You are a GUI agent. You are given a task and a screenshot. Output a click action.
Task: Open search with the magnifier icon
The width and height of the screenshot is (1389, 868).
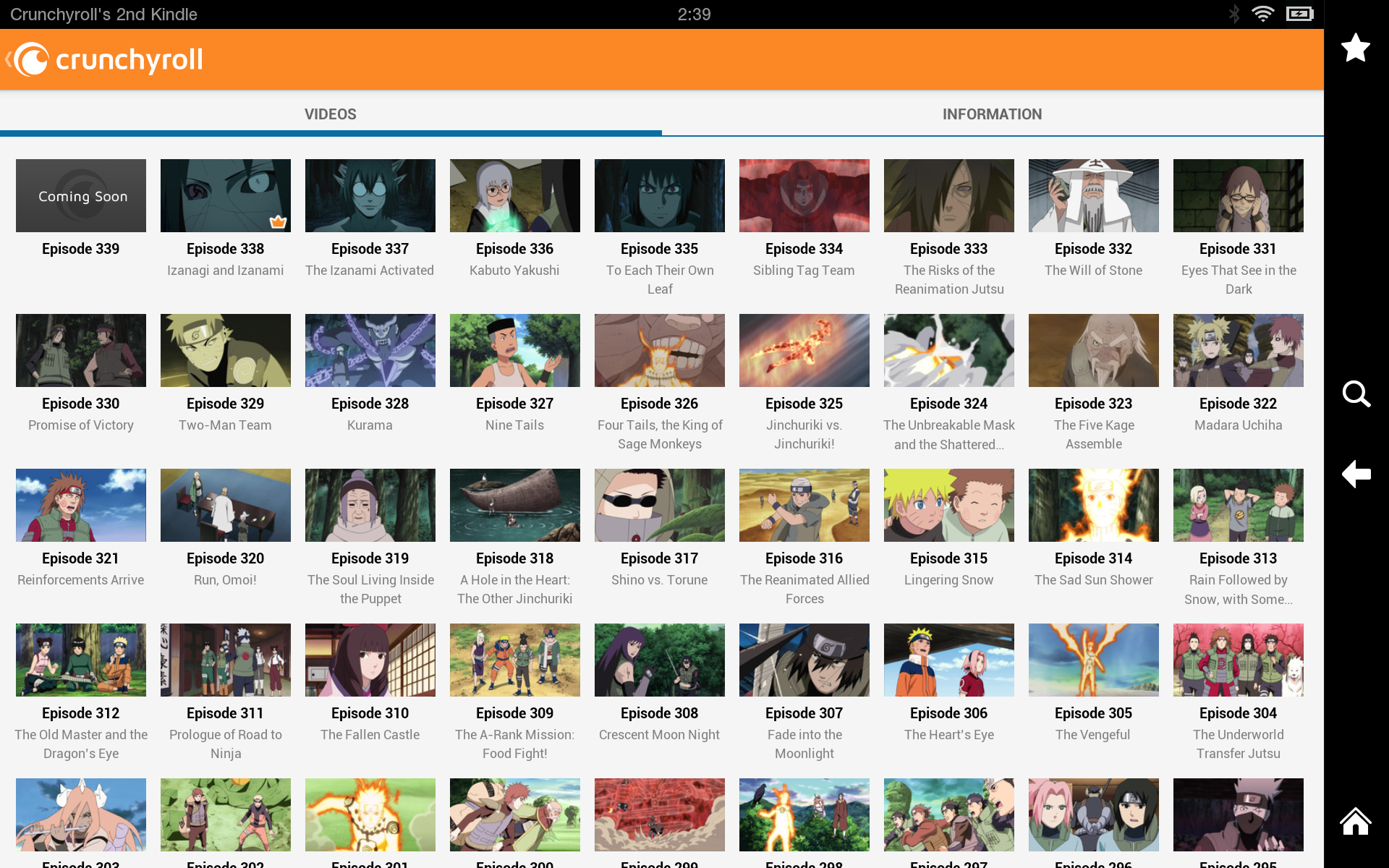pyautogui.click(x=1356, y=394)
